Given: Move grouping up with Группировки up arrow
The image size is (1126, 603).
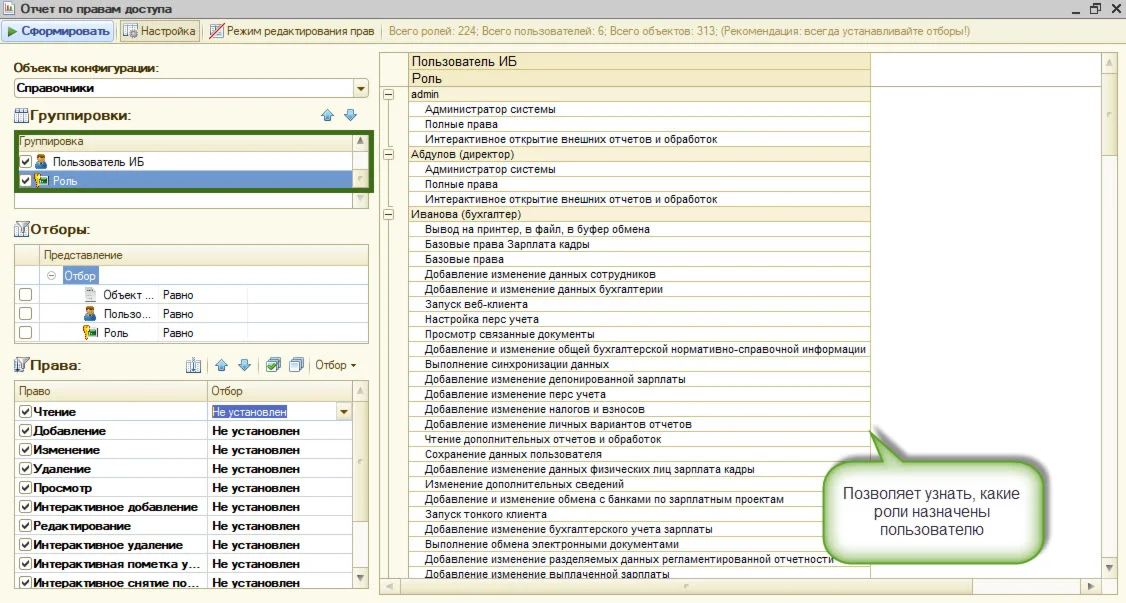Looking at the screenshot, I should (327, 116).
